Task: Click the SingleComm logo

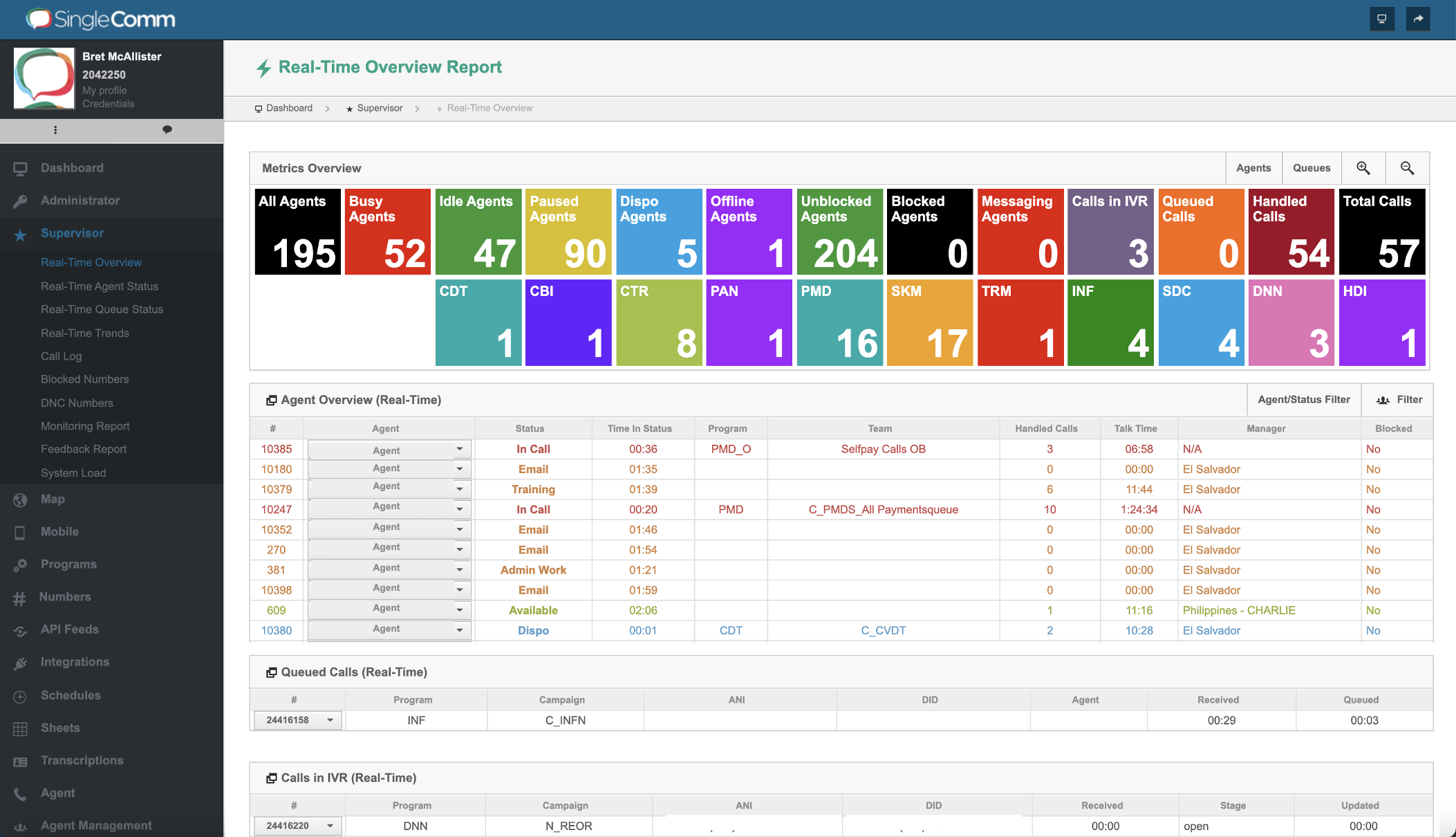Action: (x=99, y=19)
